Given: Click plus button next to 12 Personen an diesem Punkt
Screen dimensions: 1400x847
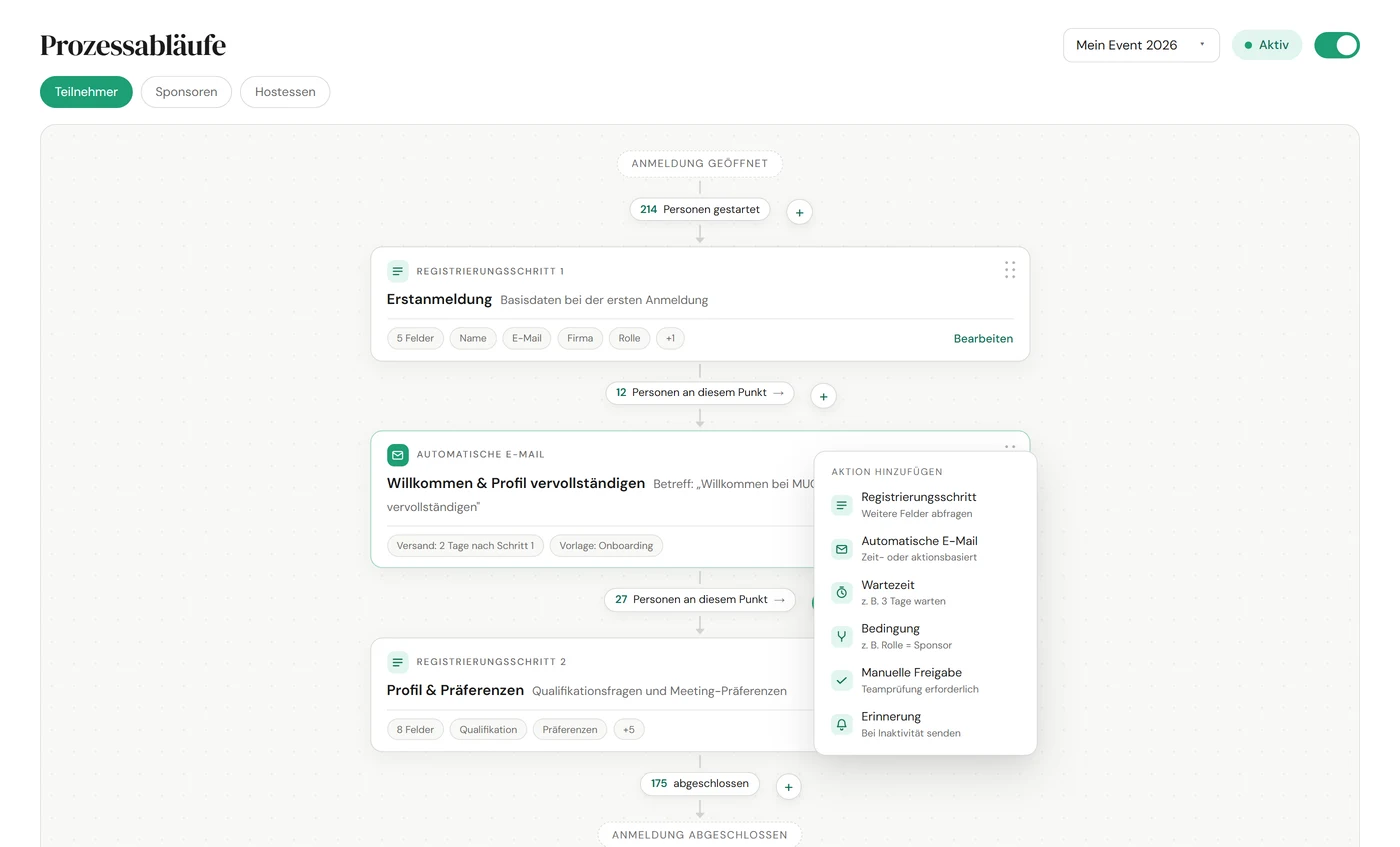Looking at the screenshot, I should coord(823,396).
